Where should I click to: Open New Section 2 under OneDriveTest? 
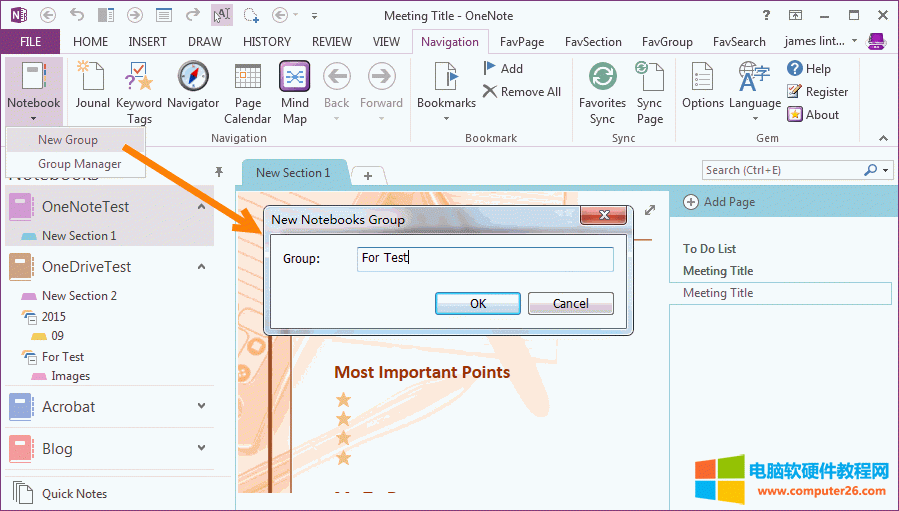tap(79, 296)
